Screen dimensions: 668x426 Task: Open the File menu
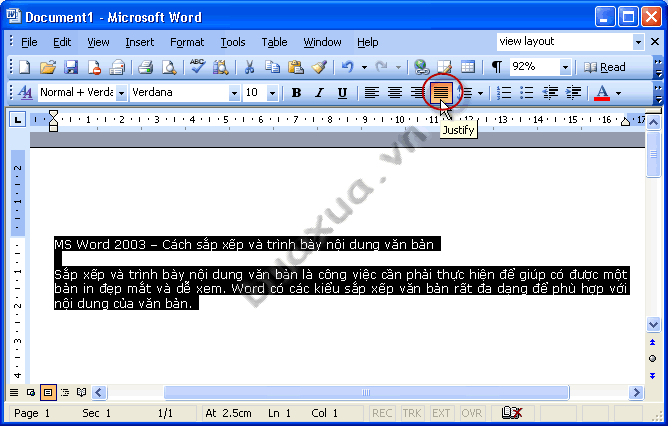[x=29, y=42]
